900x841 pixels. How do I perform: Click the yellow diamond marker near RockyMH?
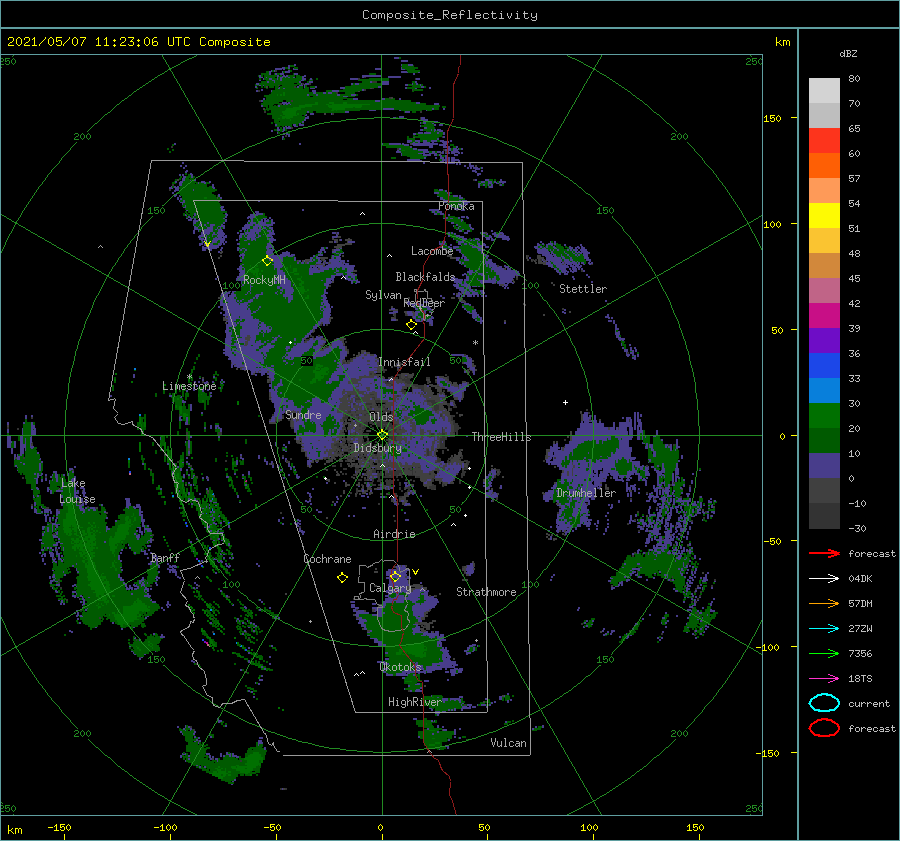[x=267, y=261]
